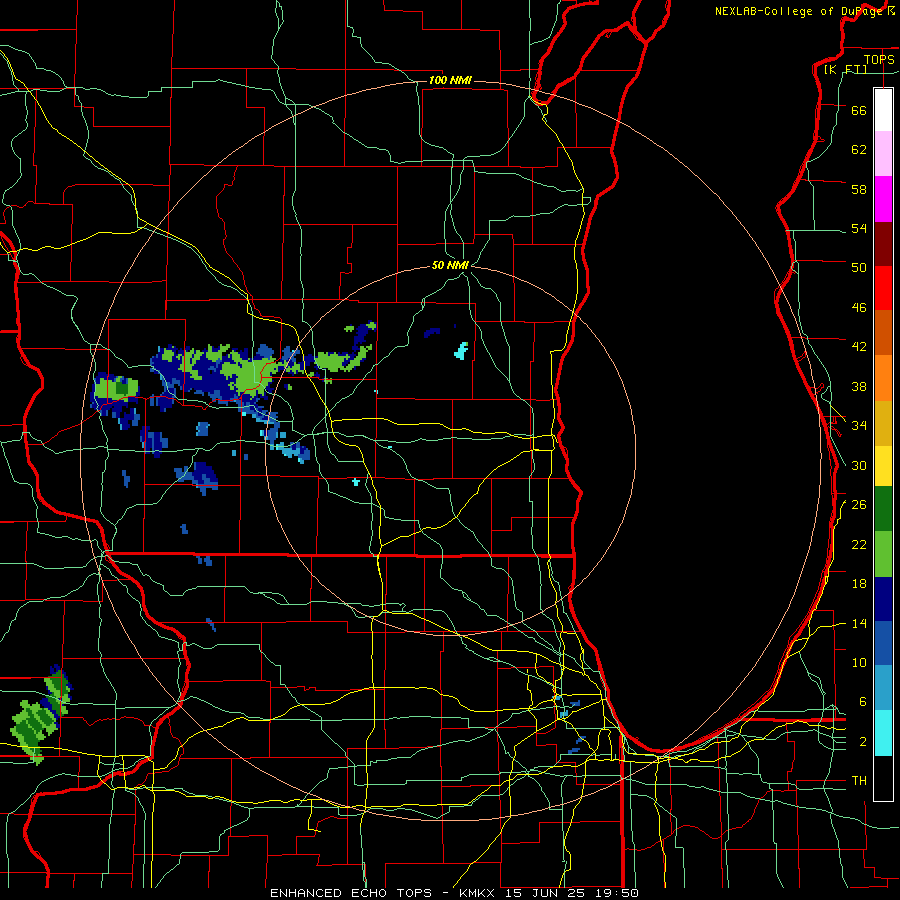Click the legend value '34'

pos(859,425)
